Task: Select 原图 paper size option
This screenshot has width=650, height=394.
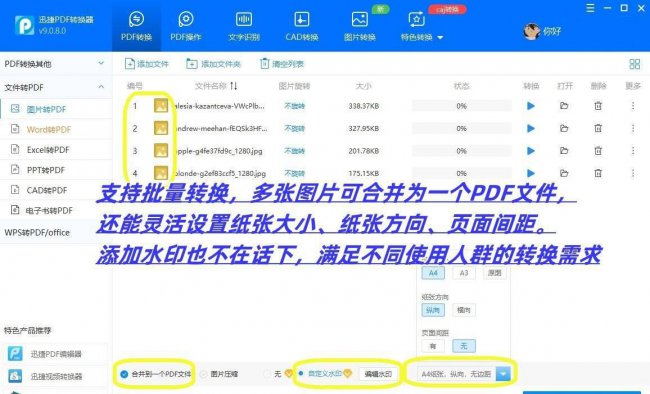Action: coord(495,273)
